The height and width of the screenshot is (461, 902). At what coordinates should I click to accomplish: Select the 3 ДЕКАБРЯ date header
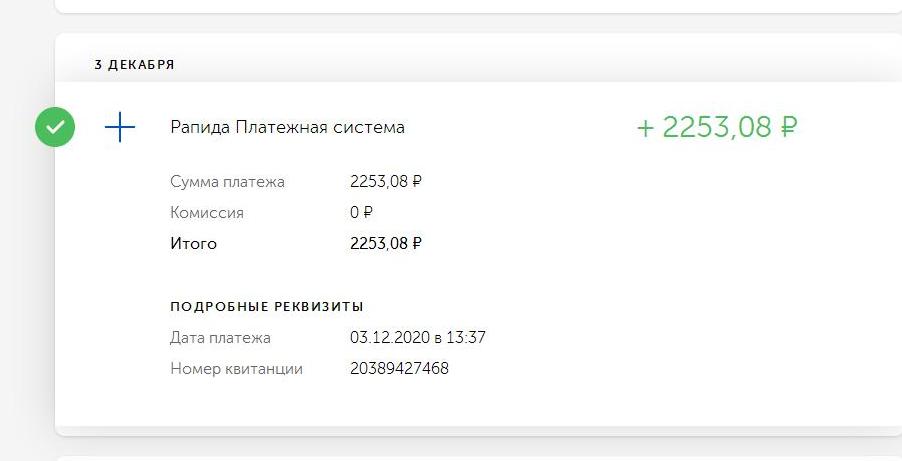[134, 64]
